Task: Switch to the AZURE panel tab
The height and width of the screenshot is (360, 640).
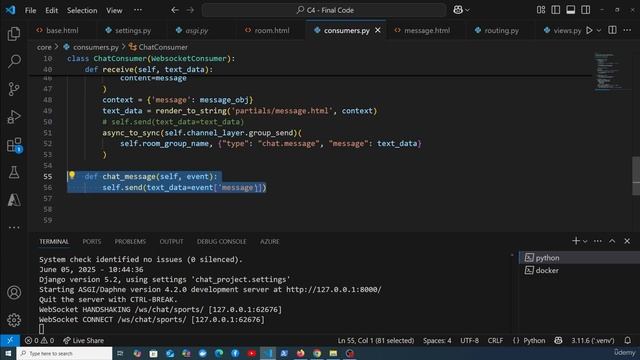Action: (x=269, y=242)
